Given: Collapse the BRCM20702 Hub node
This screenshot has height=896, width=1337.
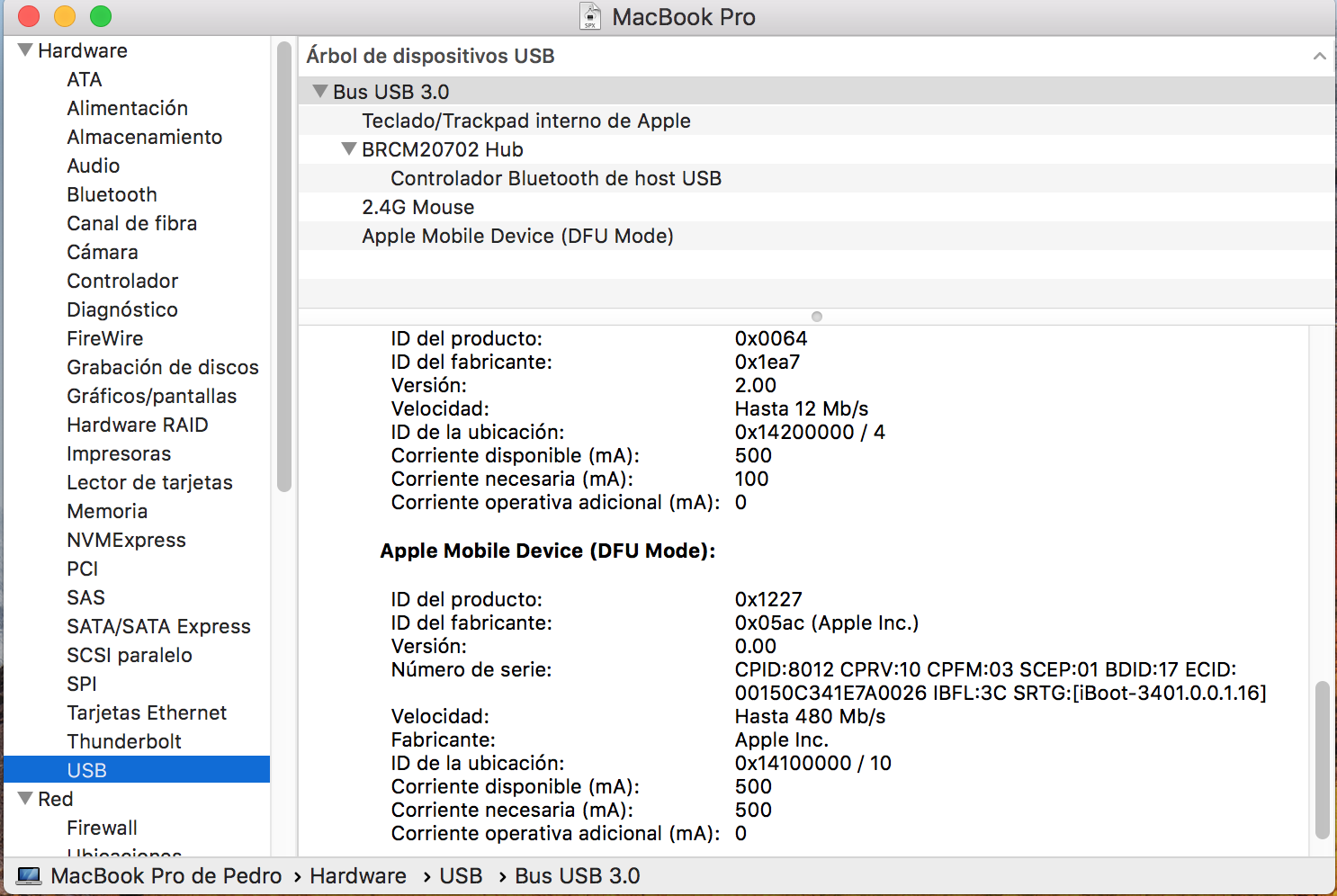Looking at the screenshot, I should [349, 149].
